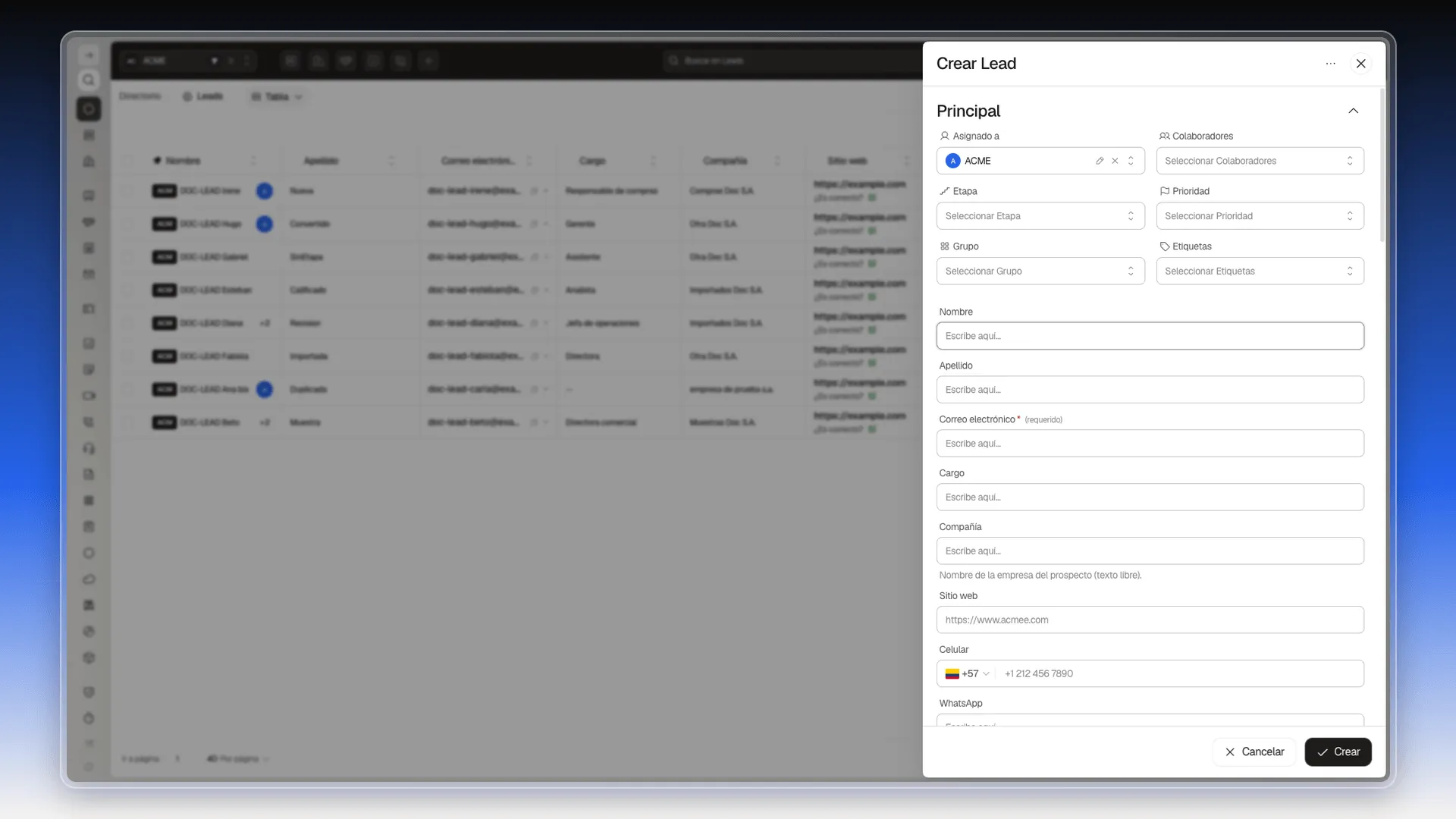Screen dimensions: 1456x819
Task: Click the Leads breadcrumb in background
Action: [202, 96]
